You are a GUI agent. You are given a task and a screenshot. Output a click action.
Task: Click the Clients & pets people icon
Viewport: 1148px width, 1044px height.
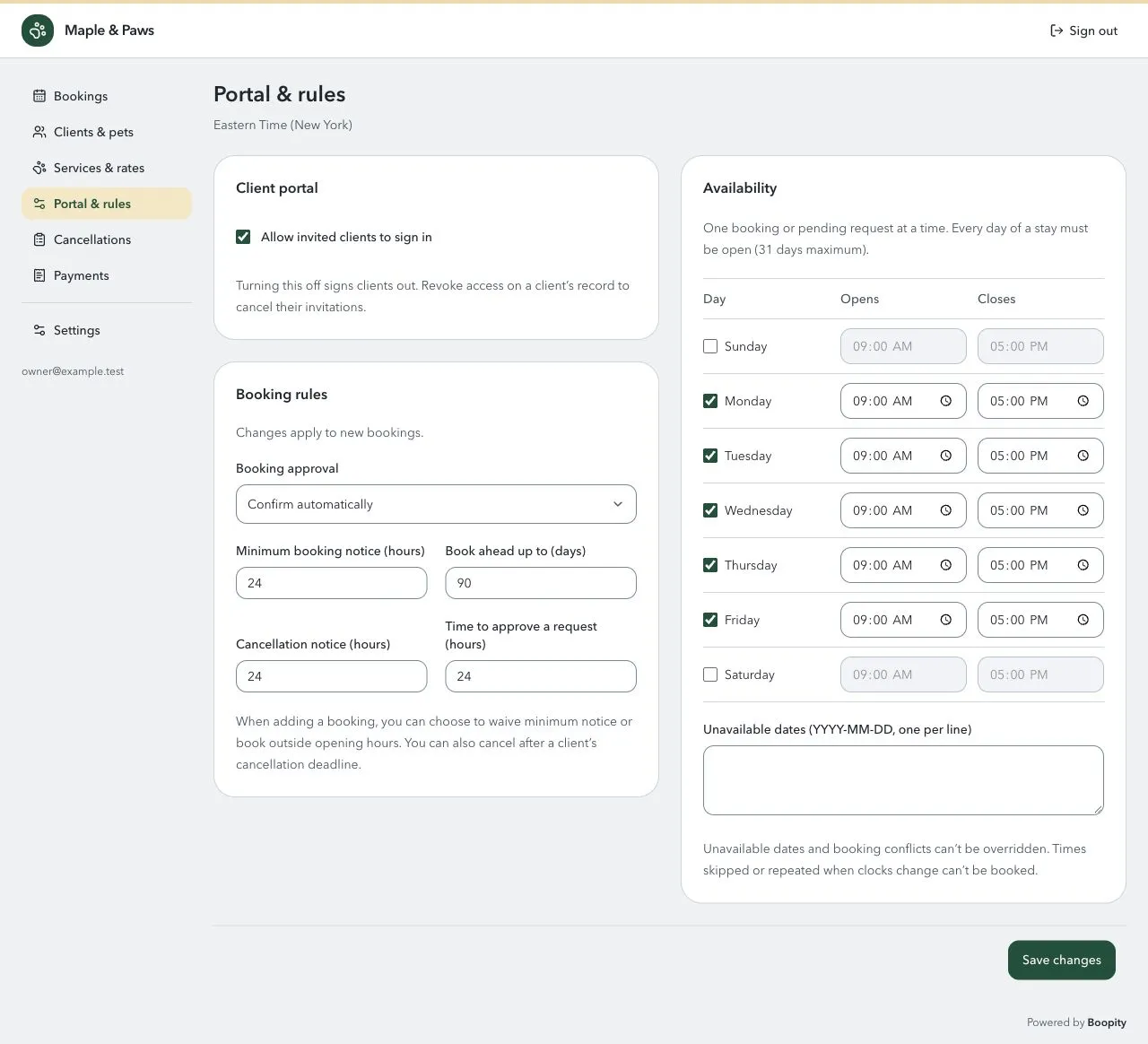(x=39, y=132)
